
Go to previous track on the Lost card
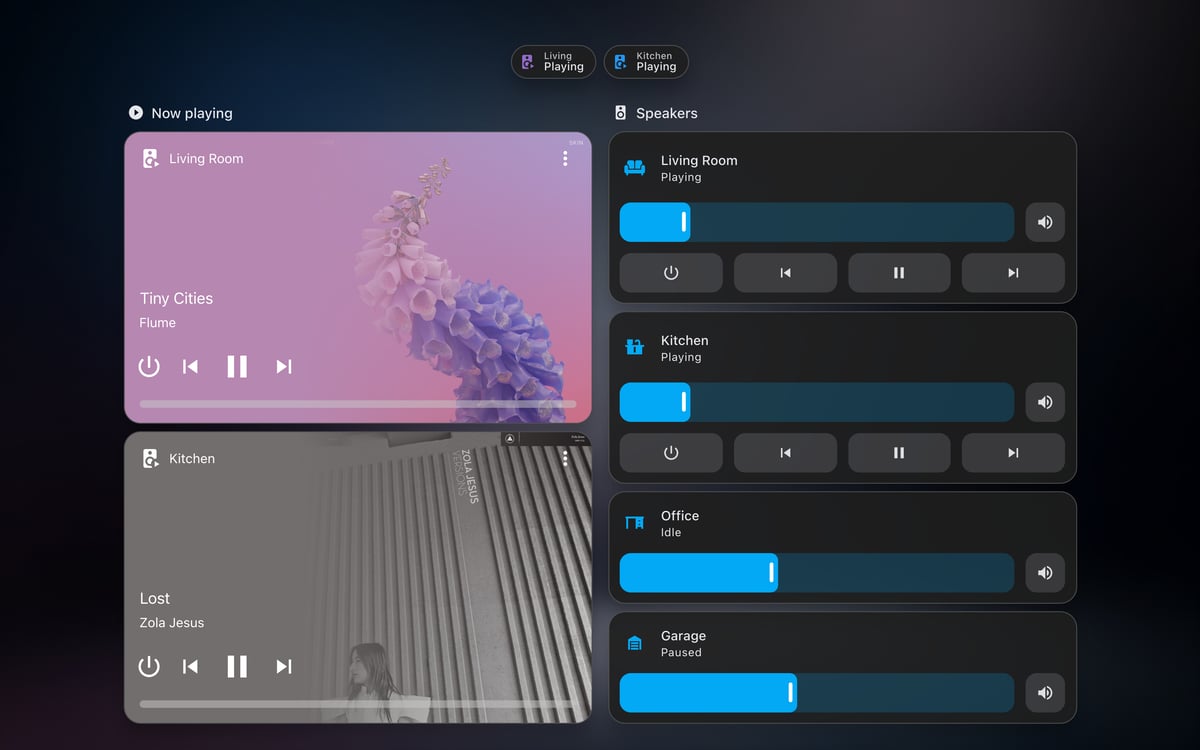[190, 666]
